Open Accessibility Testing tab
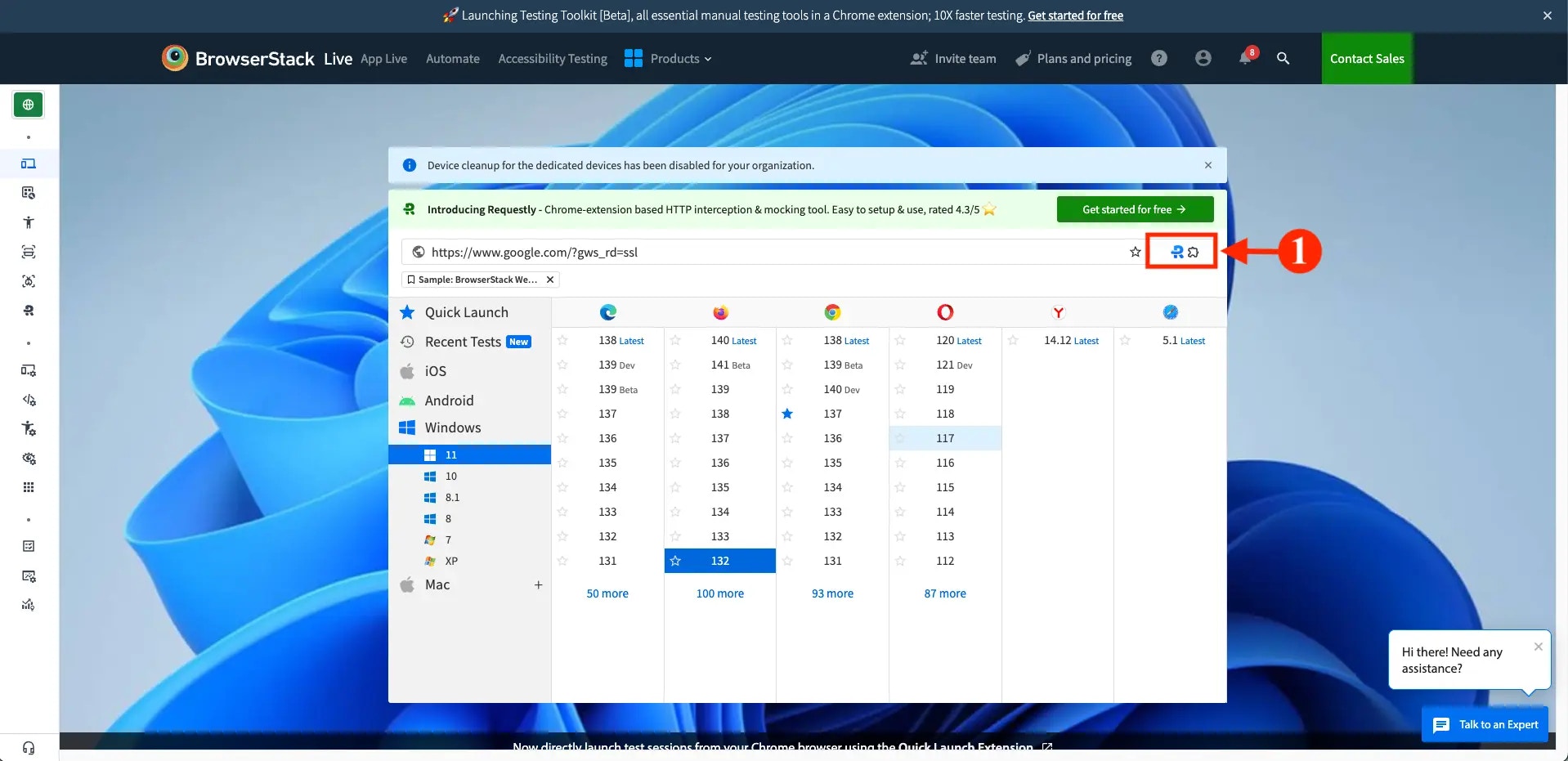1568x761 pixels. click(x=553, y=59)
